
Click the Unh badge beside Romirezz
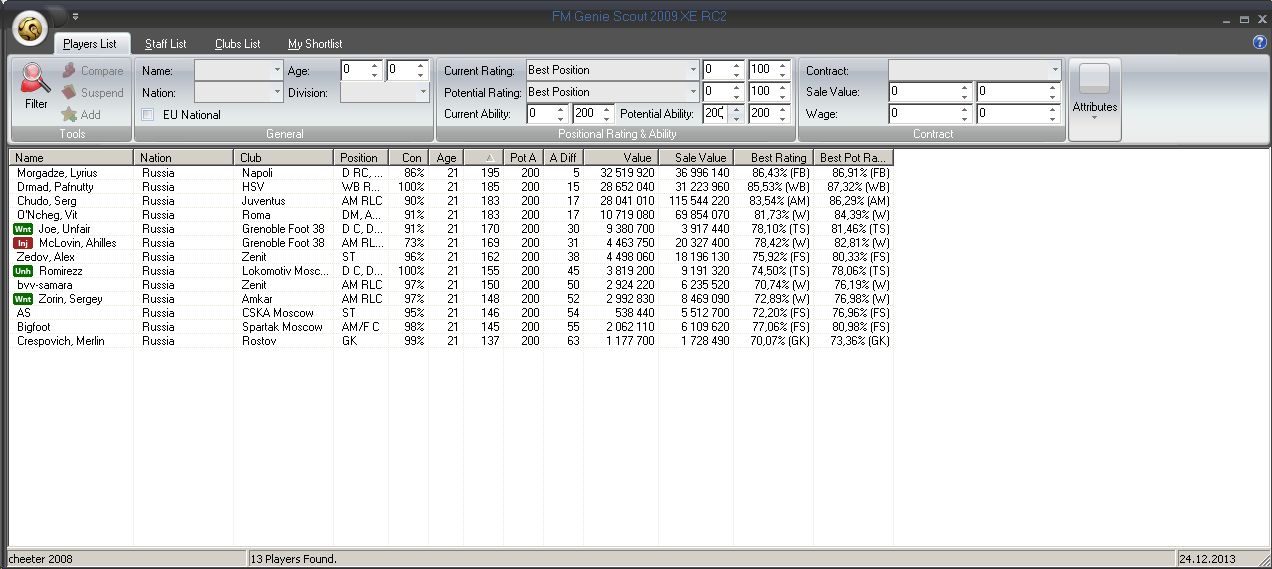[23, 271]
